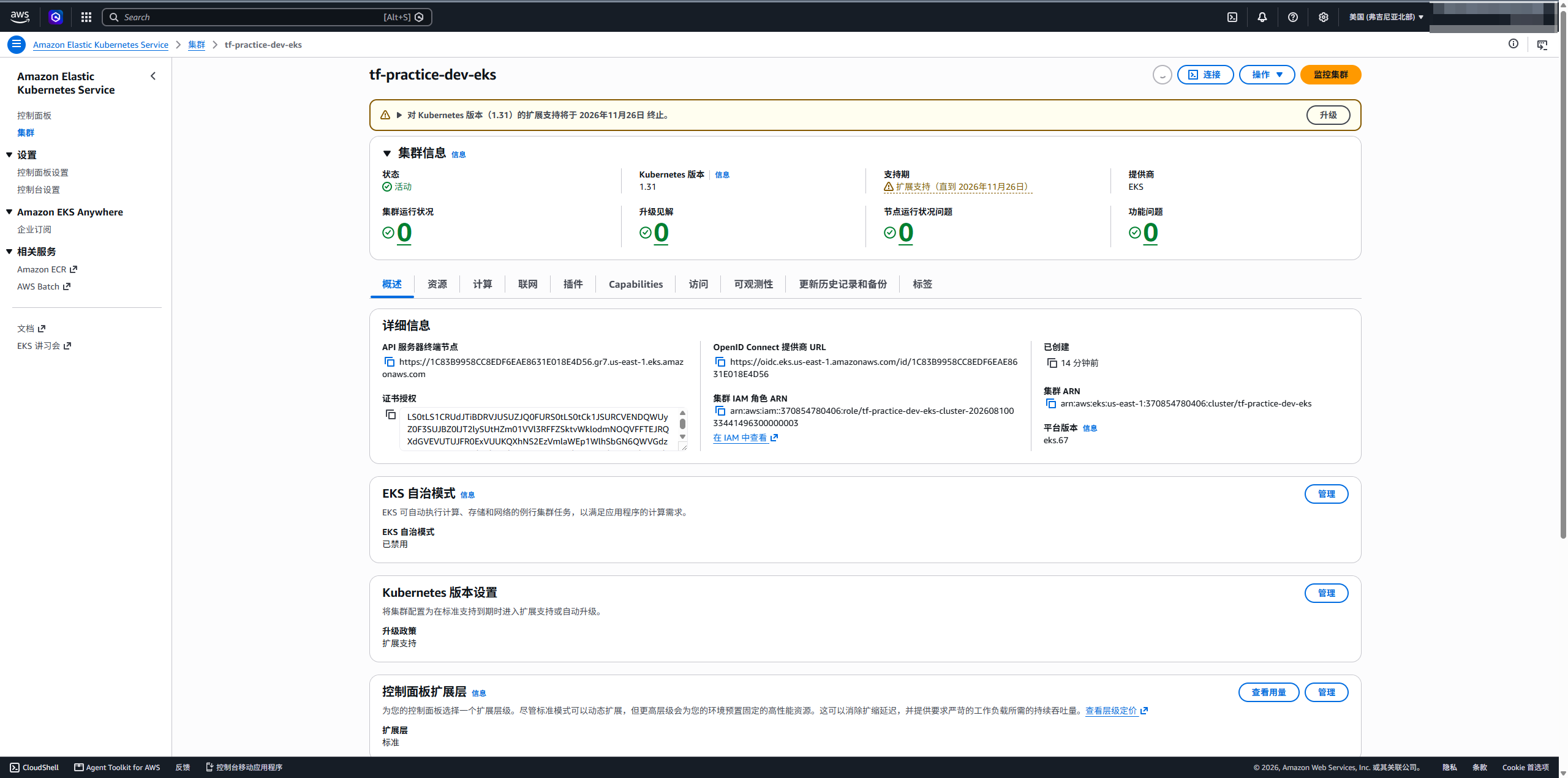The height and width of the screenshot is (778, 1568).
Task: Open 企业订阅 under EKS Anywhere
Action: click(x=34, y=230)
